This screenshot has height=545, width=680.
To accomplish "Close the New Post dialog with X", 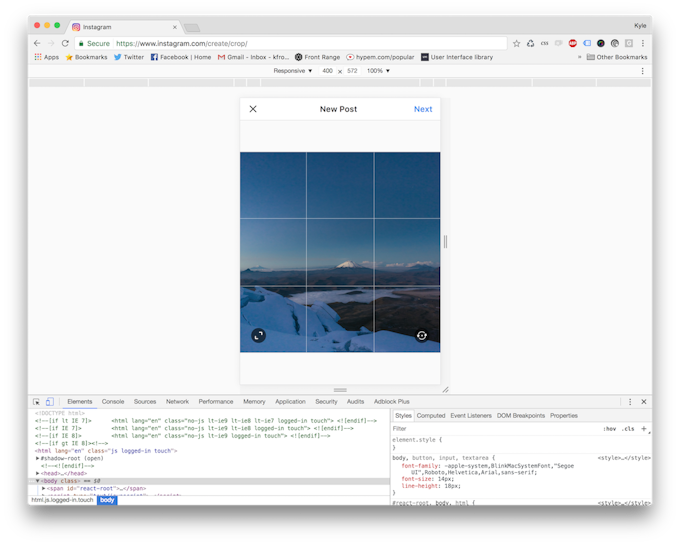I will (x=253, y=109).
